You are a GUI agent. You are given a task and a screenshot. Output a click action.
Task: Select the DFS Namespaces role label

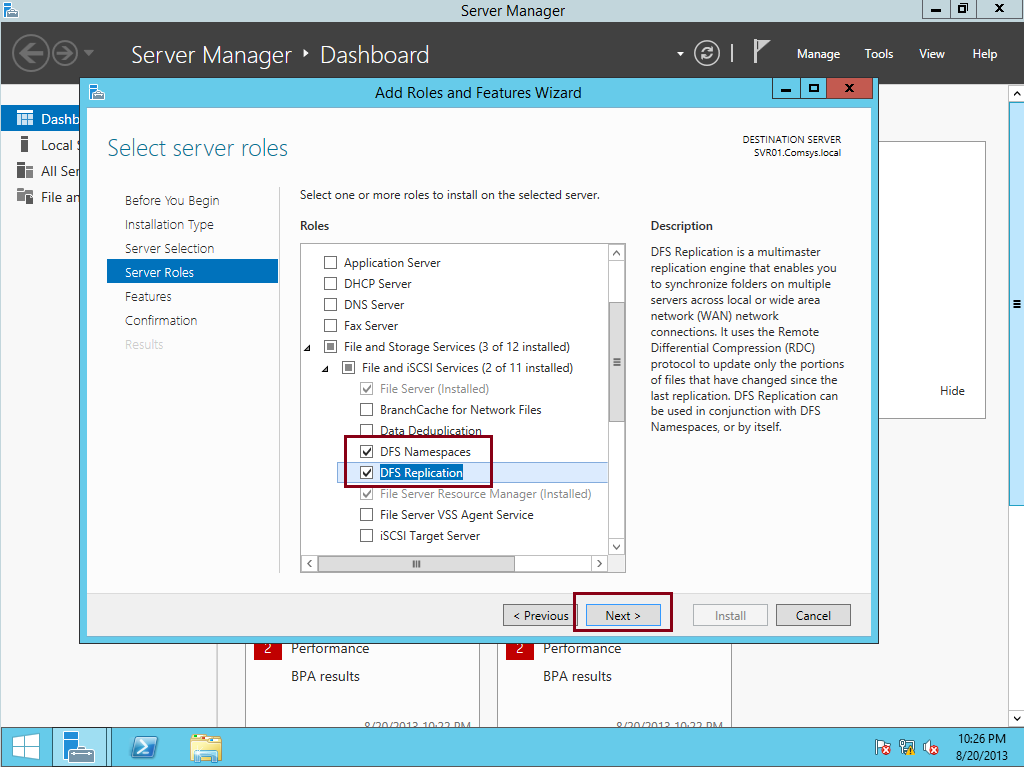click(x=425, y=451)
